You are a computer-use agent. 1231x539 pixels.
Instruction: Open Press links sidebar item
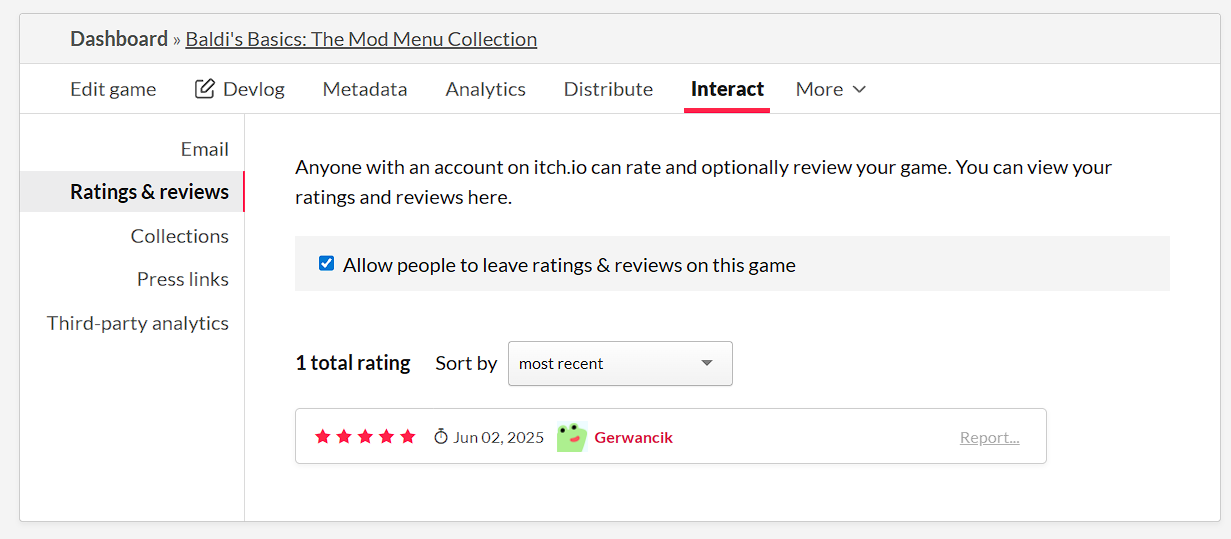pos(182,279)
